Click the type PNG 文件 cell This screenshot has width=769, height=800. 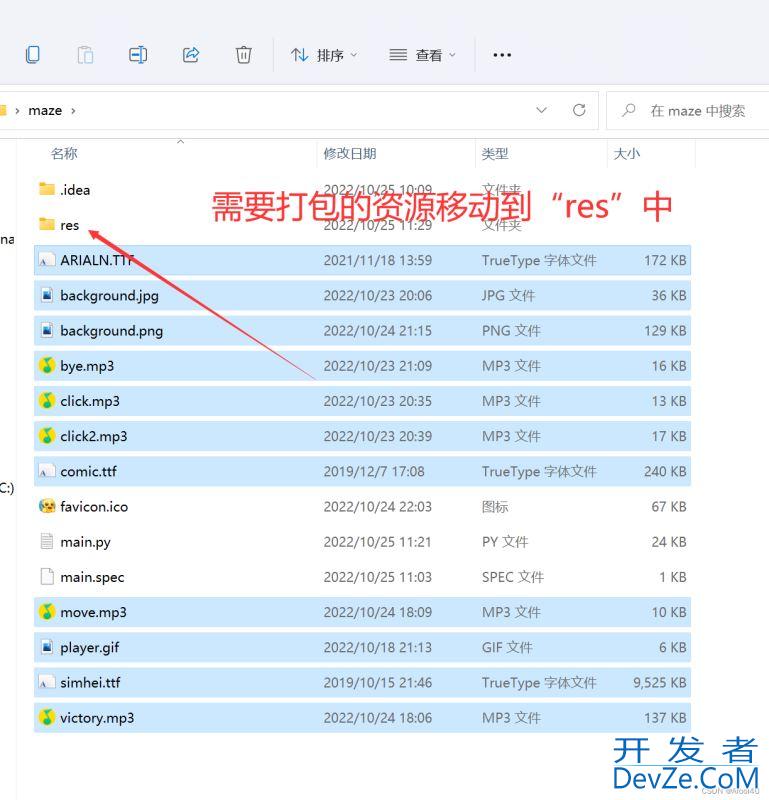511,331
